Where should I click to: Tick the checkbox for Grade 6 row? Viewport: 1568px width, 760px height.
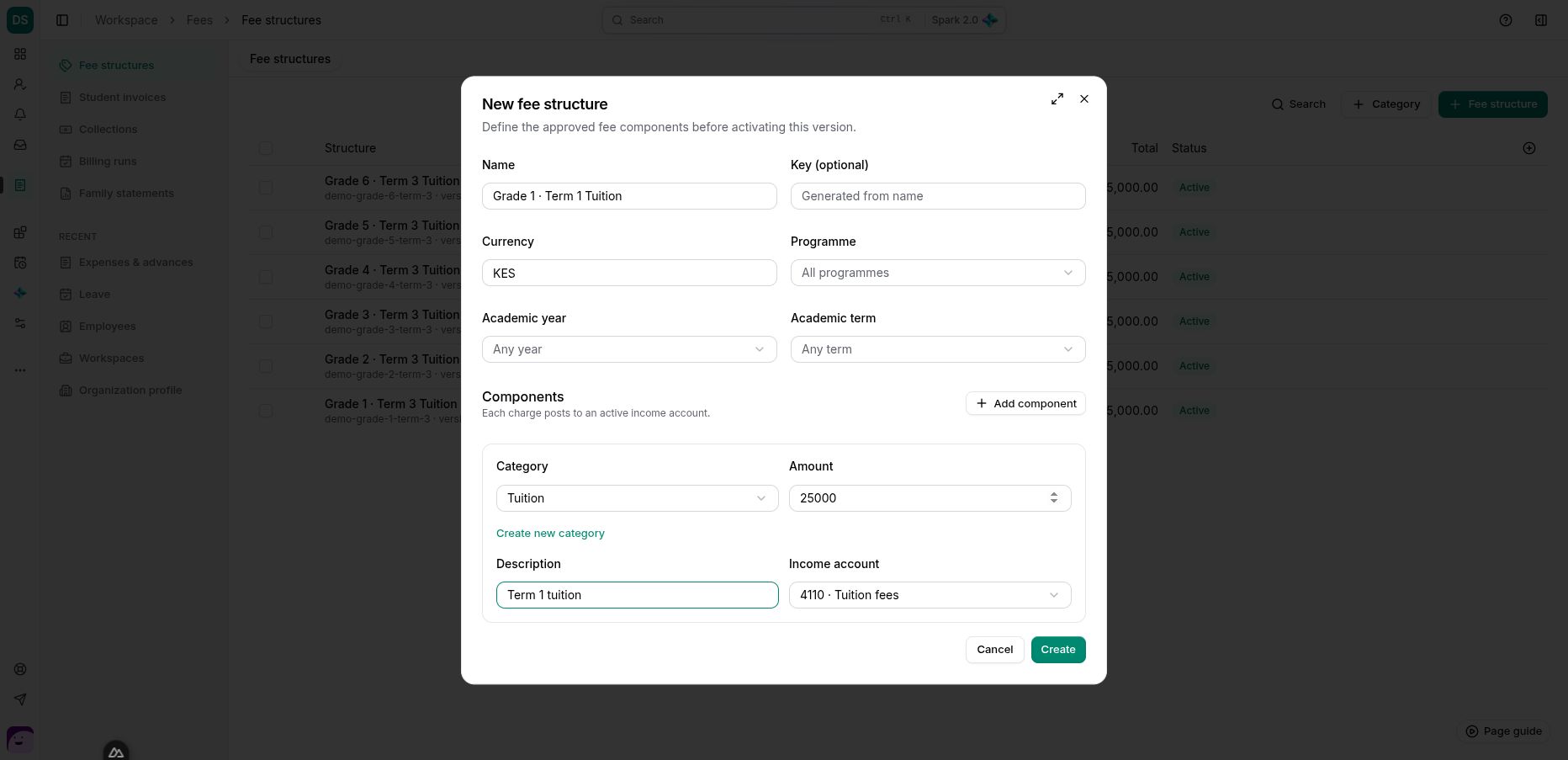point(266,188)
